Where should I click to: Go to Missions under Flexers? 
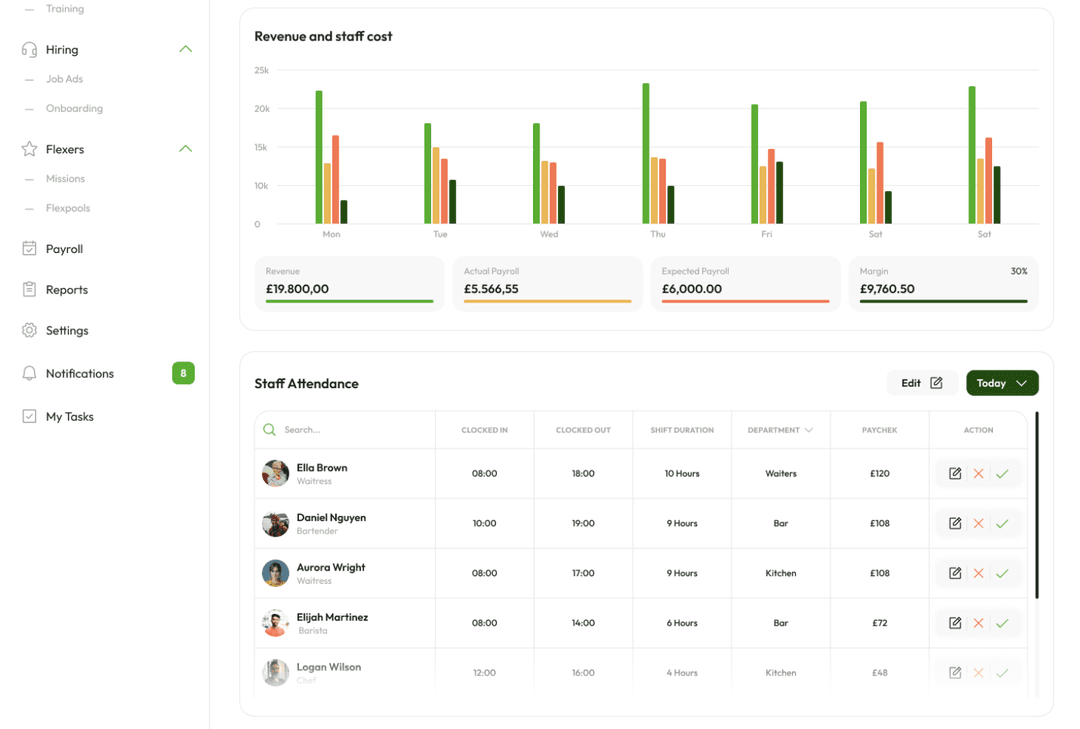[65, 179]
